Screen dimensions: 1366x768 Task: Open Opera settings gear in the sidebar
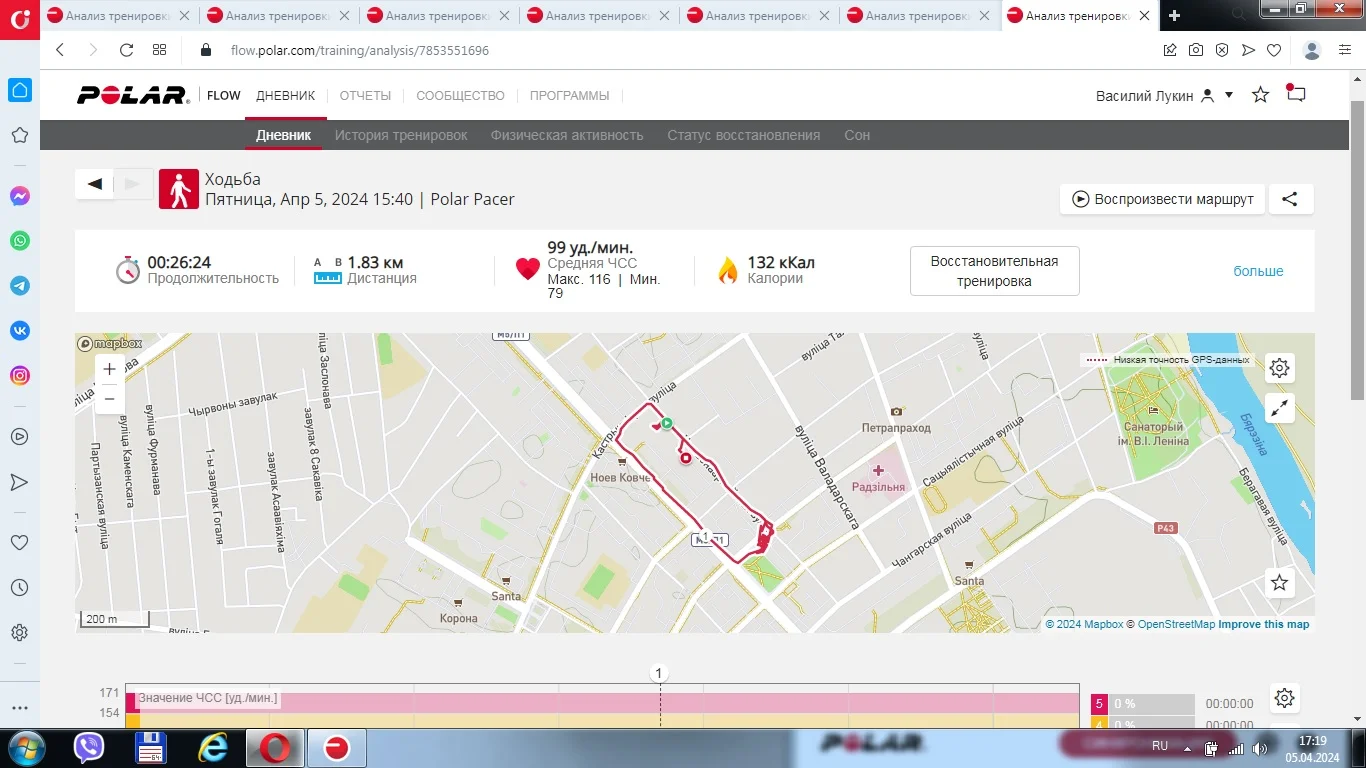[x=19, y=633]
